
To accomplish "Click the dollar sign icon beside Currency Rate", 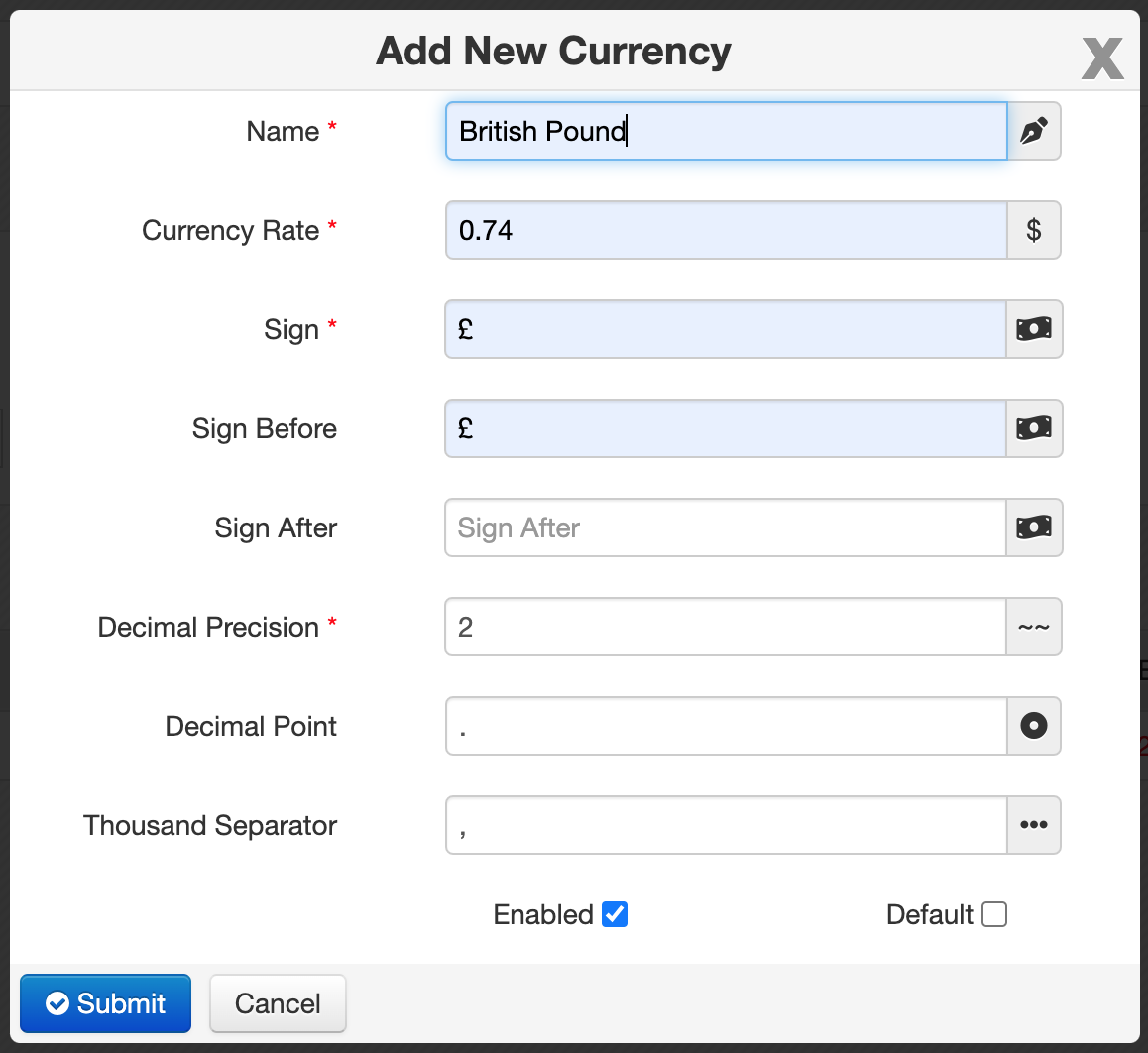I will coord(1034,230).
